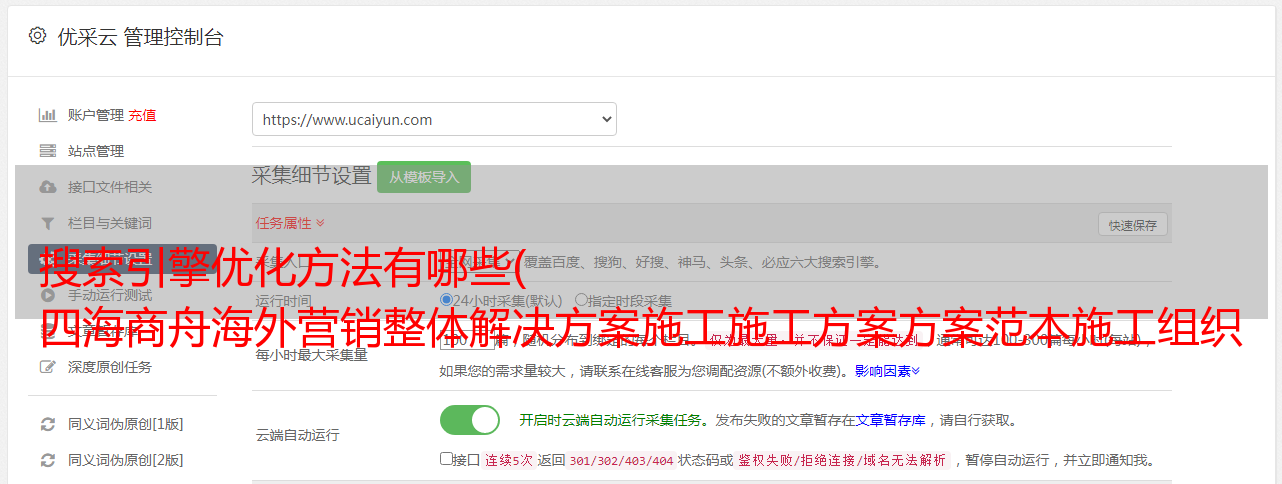The height and width of the screenshot is (484, 1282).
Task: Tick the 接口 checkbox
Action: tap(446, 459)
